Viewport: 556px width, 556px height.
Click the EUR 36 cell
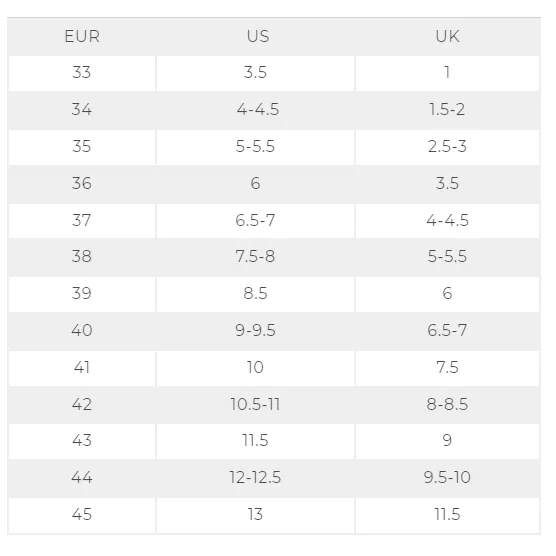[82, 184]
